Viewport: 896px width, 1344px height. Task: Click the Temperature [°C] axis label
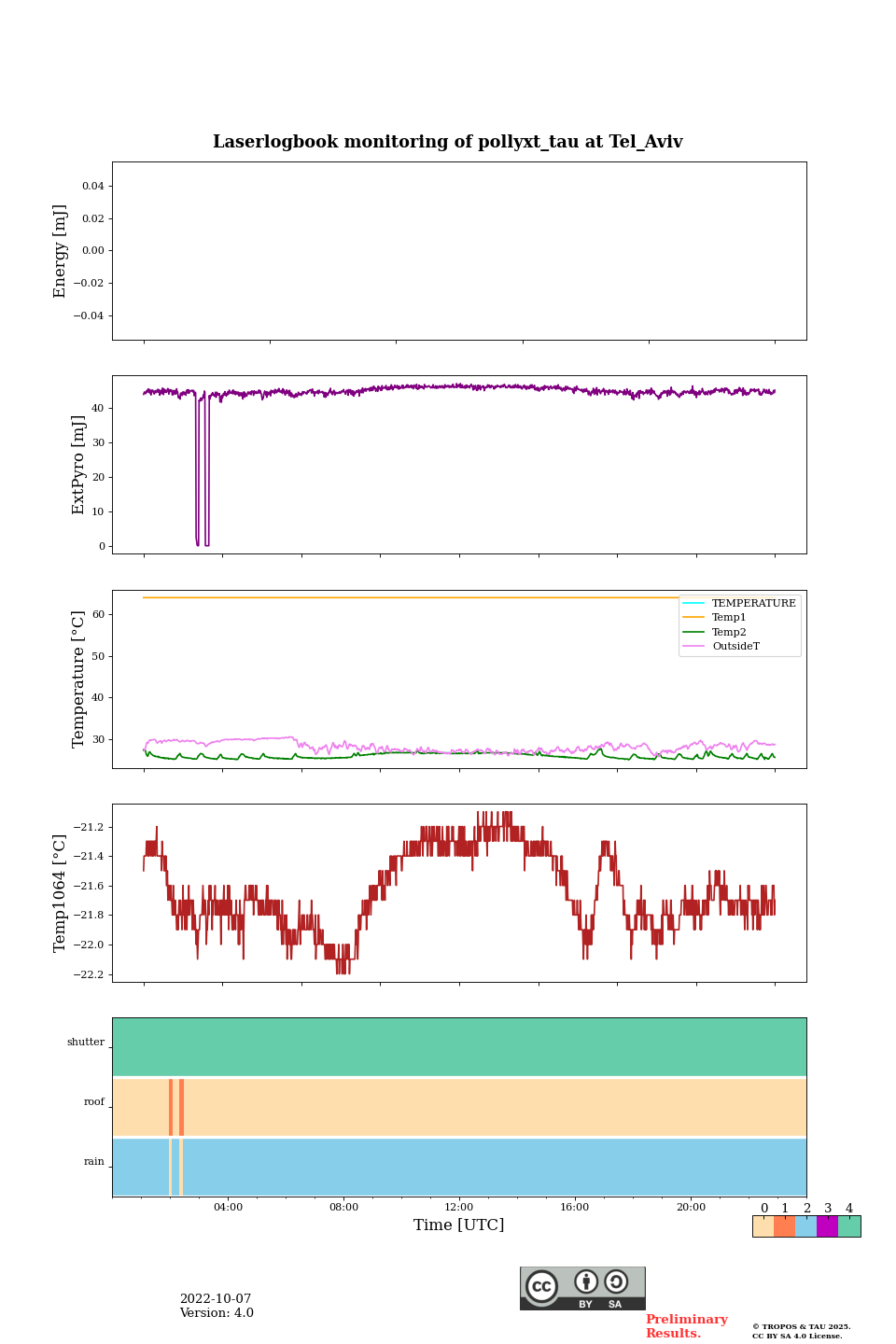pos(78,679)
